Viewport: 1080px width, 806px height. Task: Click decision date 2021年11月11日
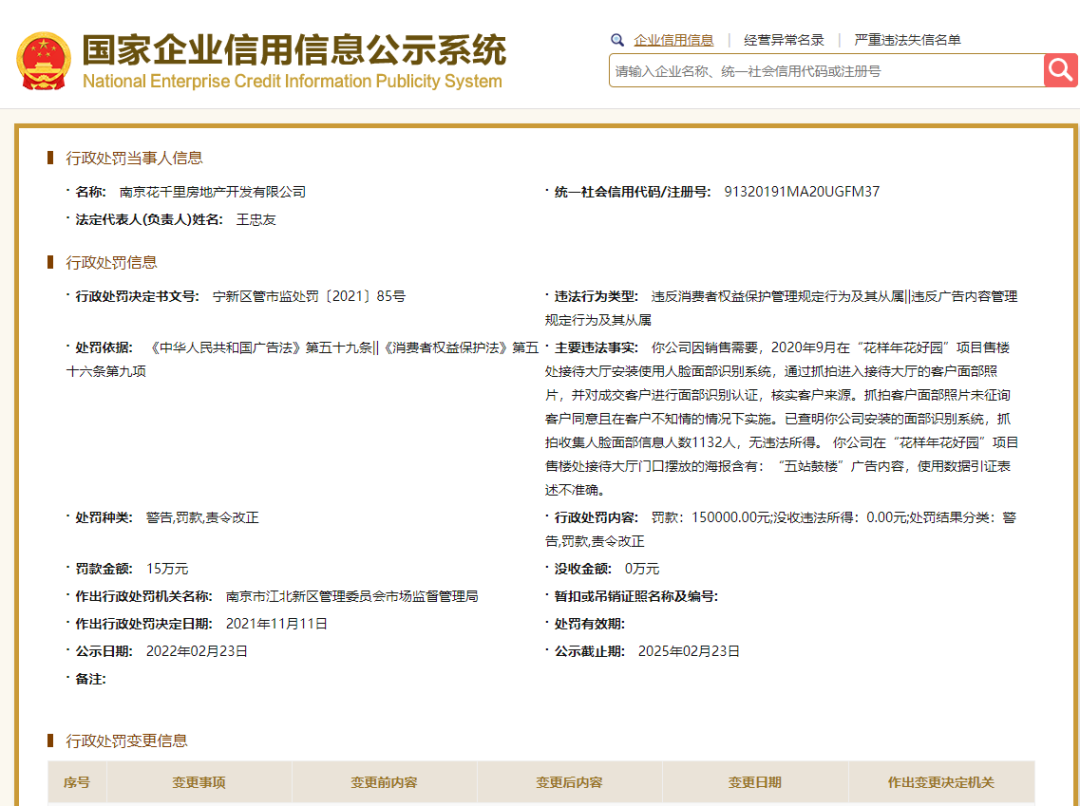point(276,623)
